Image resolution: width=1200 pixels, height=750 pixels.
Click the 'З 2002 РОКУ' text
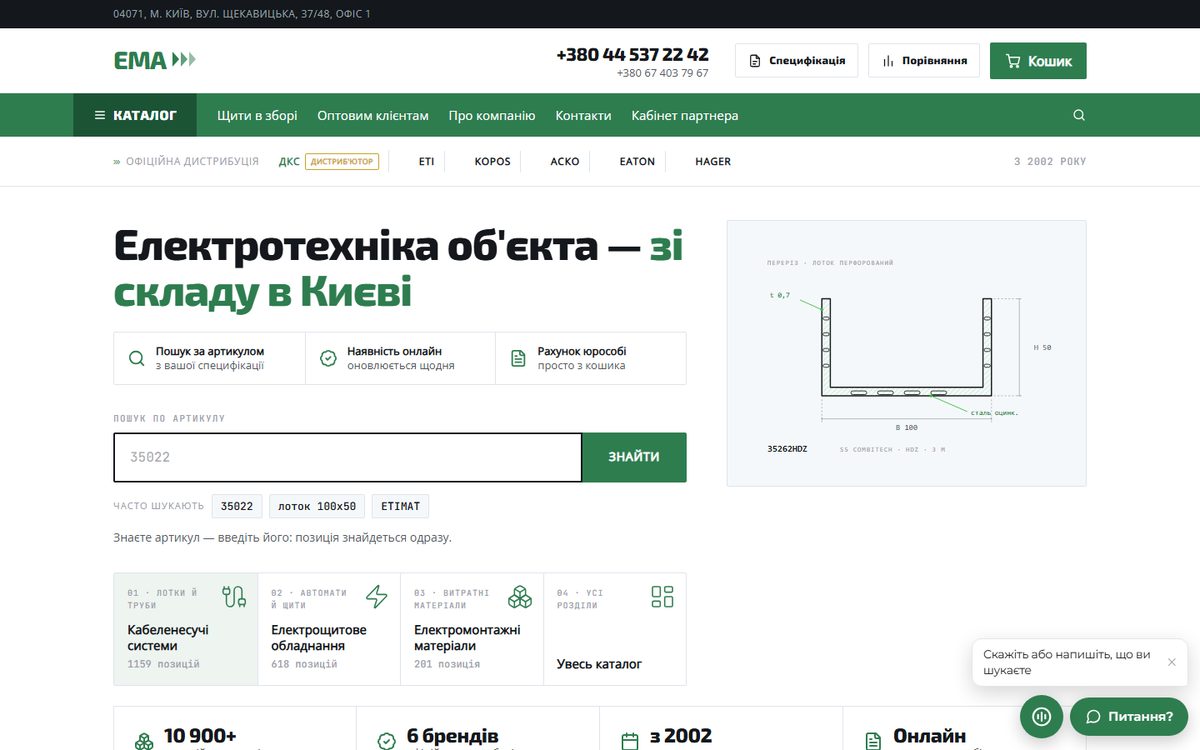tap(1050, 161)
